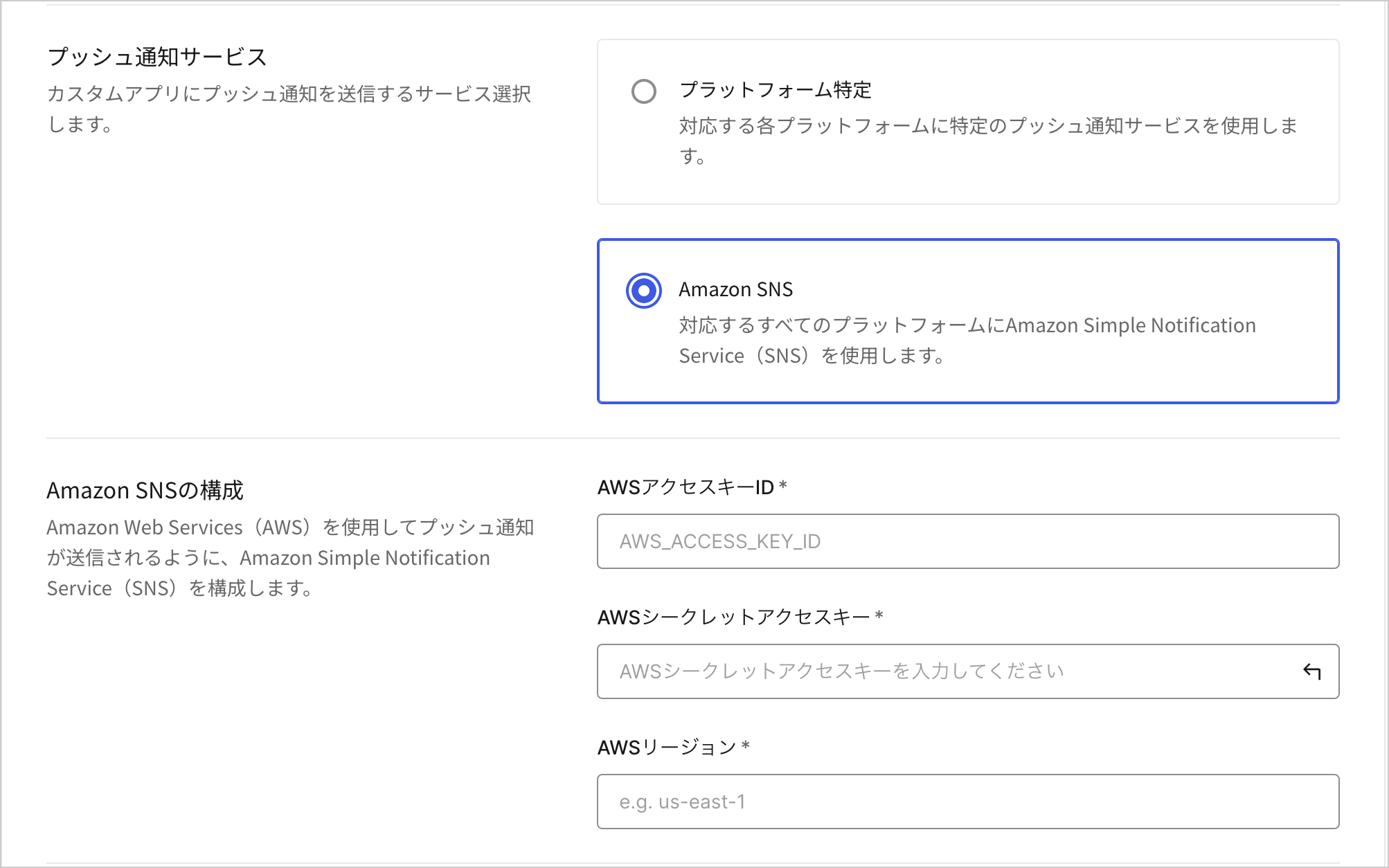Click the arrow icon in secret key field

(x=1311, y=671)
